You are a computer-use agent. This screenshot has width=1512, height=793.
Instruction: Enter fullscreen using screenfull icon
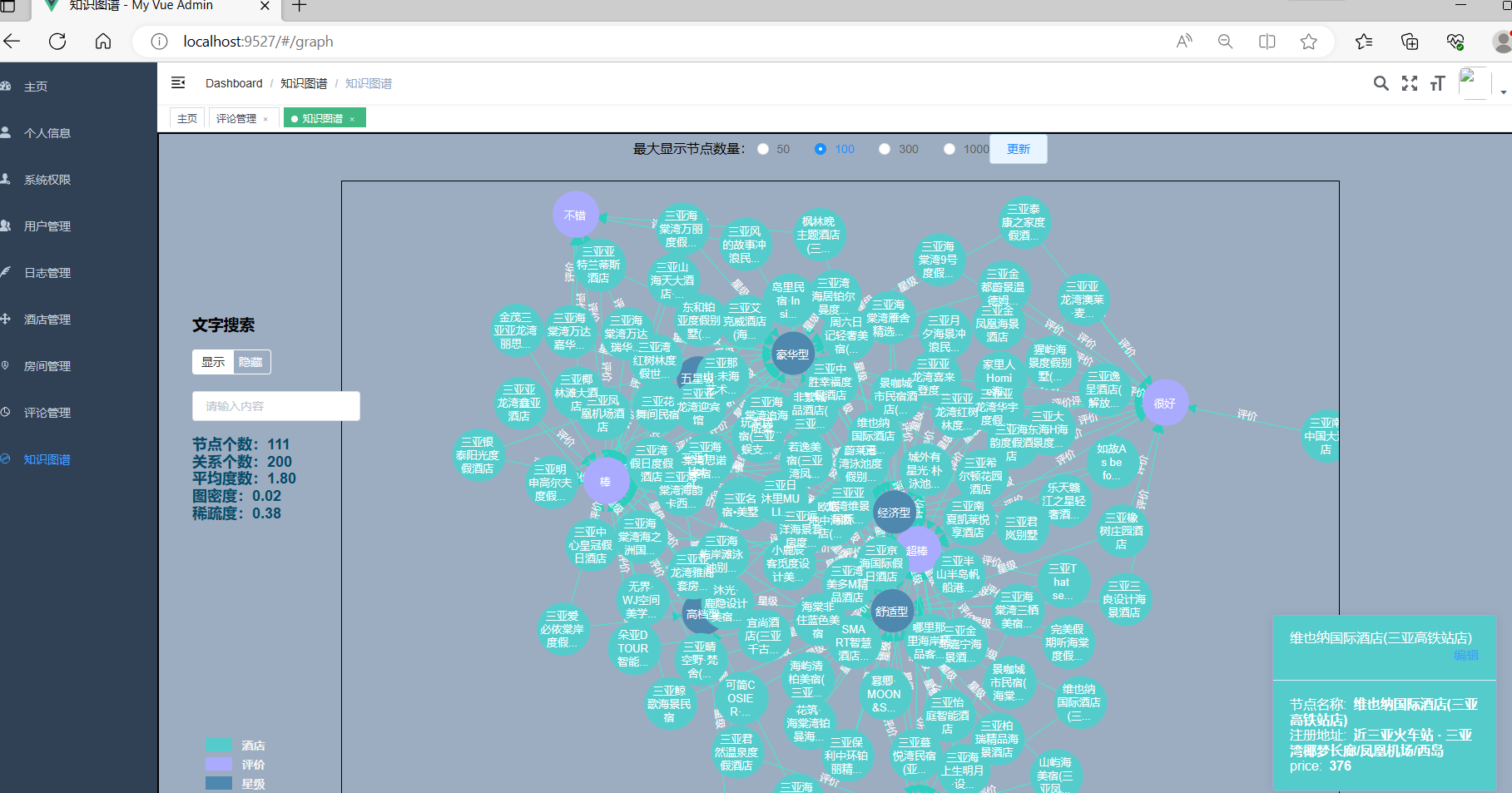click(1410, 83)
